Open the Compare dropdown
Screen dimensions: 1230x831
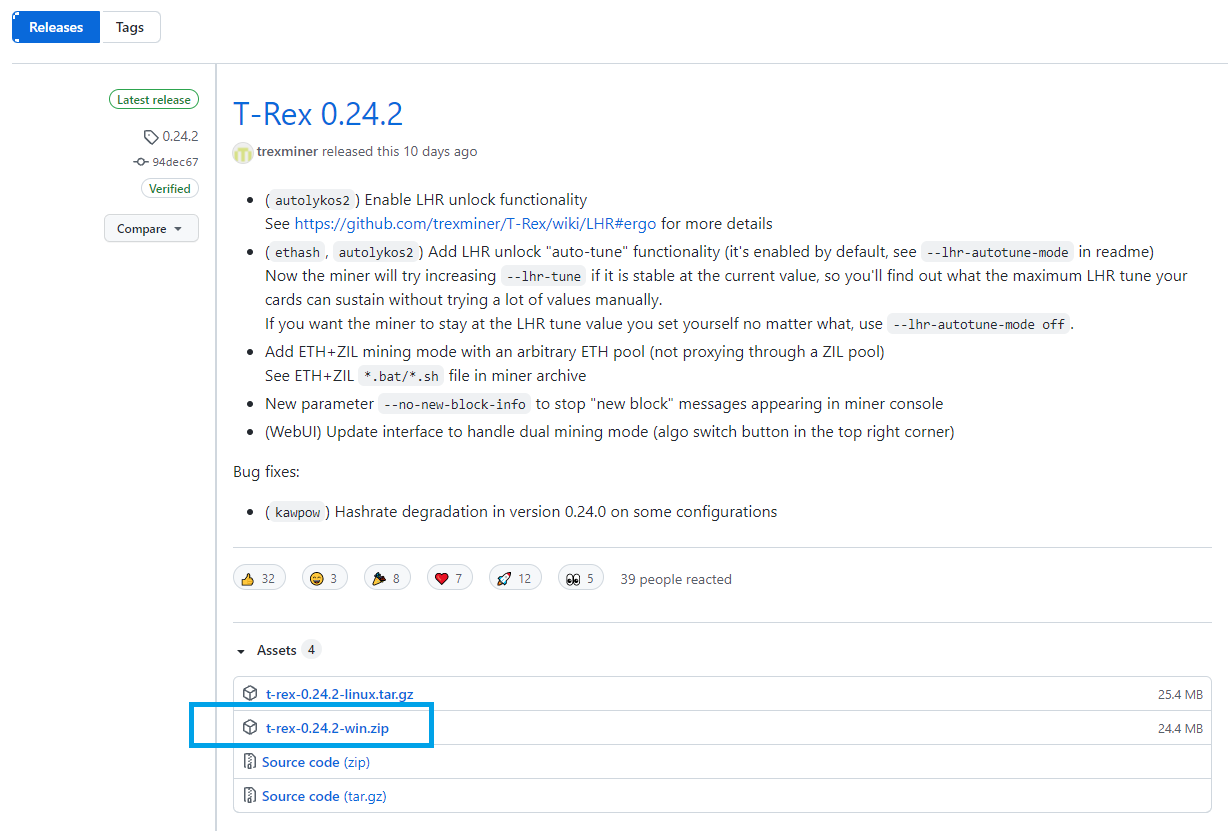[x=151, y=229]
